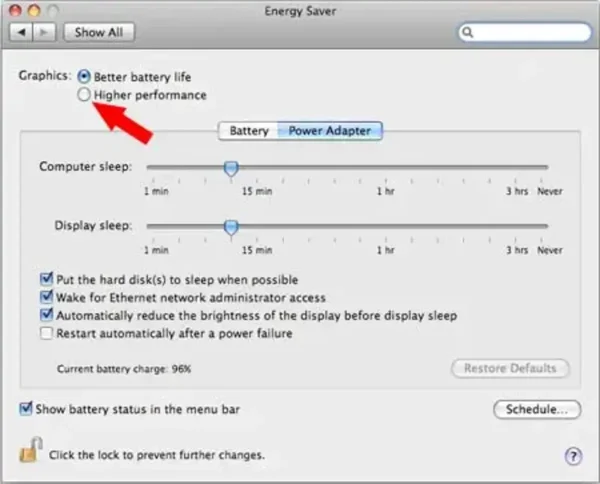Viewport: 600px width, 484px height.
Task: Toggle Automatically reduce brightness before display sleep
Action: tap(46, 315)
